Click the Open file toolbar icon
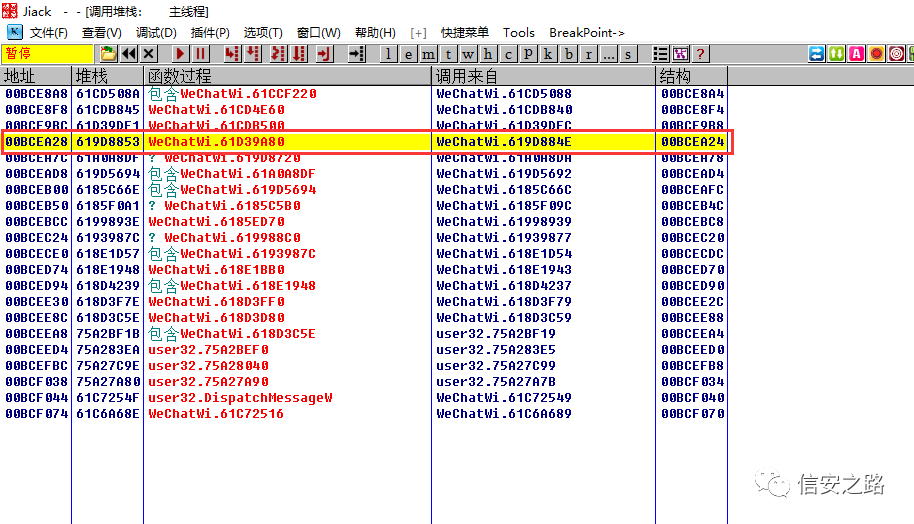This screenshot has height=524, width=914. click(108, 54)
